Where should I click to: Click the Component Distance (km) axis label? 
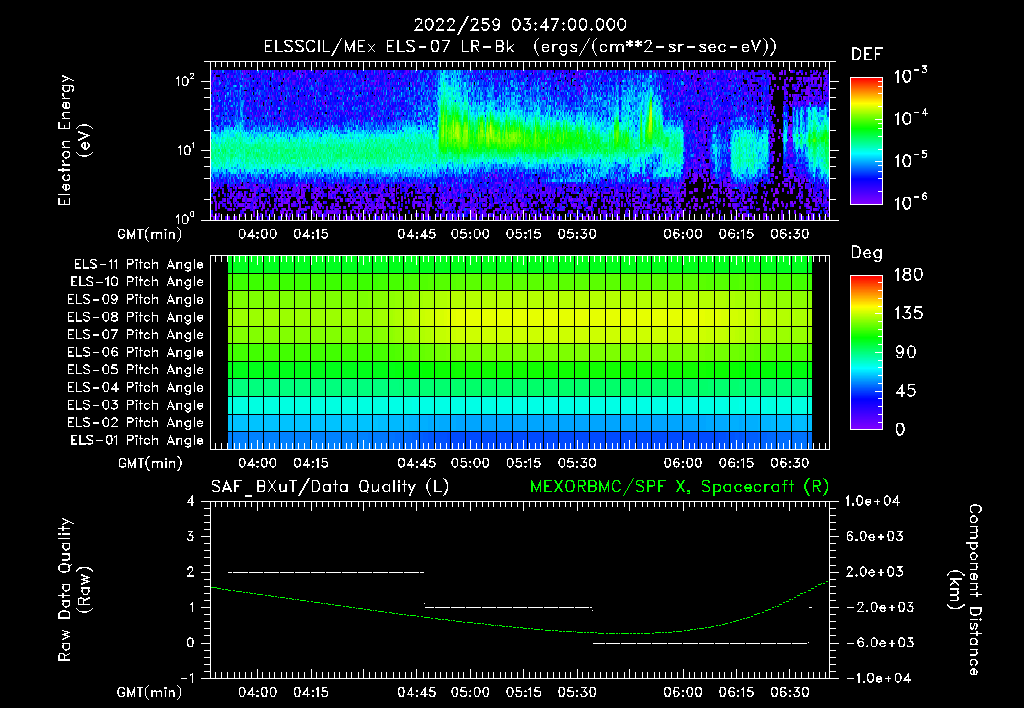click(965, 590)
